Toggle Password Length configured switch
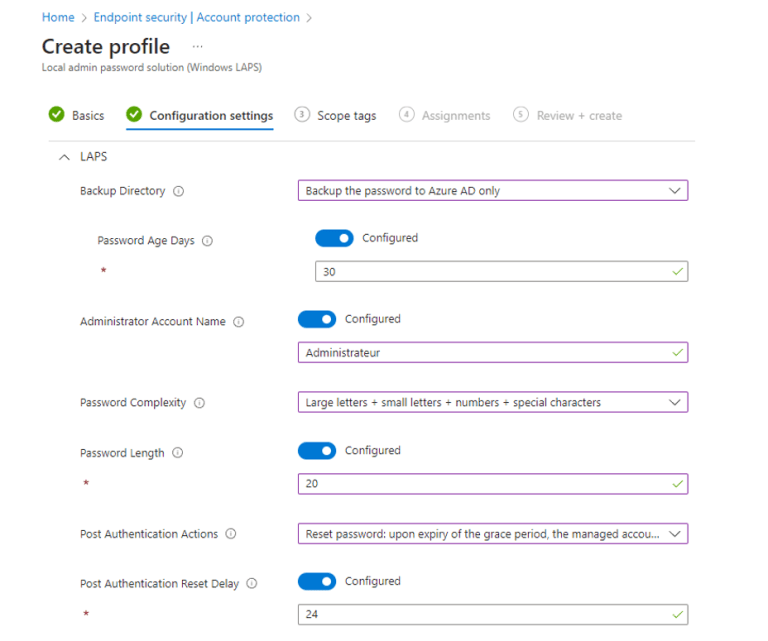 coord(317,451)
